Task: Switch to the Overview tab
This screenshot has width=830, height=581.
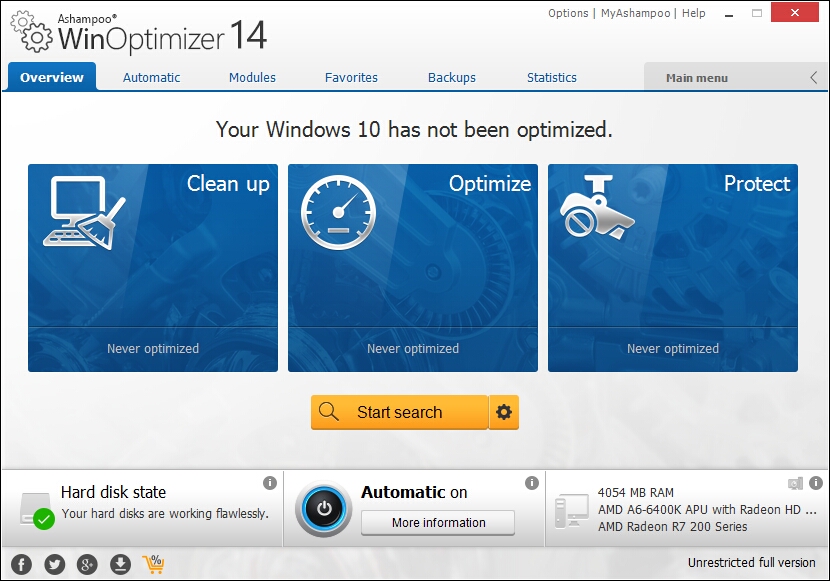Action: [x=52, y=77]
